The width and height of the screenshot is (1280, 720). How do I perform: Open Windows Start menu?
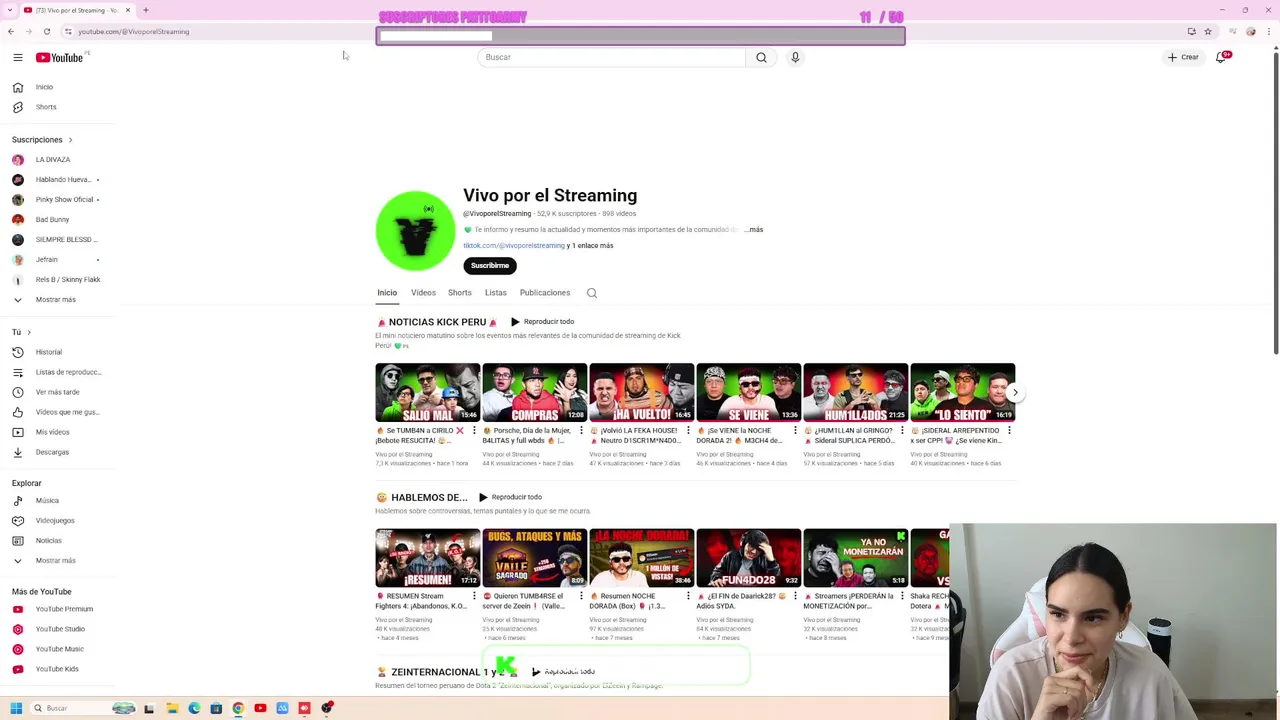coord(16,708)
